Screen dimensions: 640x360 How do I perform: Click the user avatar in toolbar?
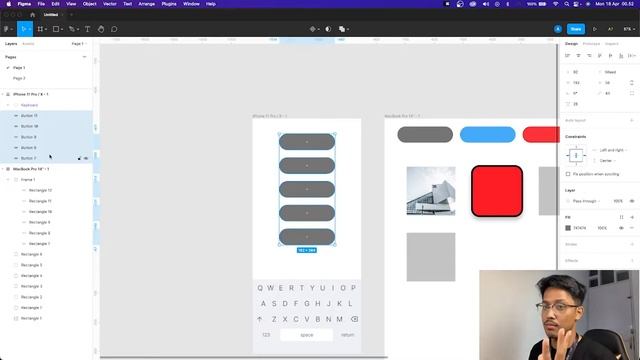click(x=558, y=29)
